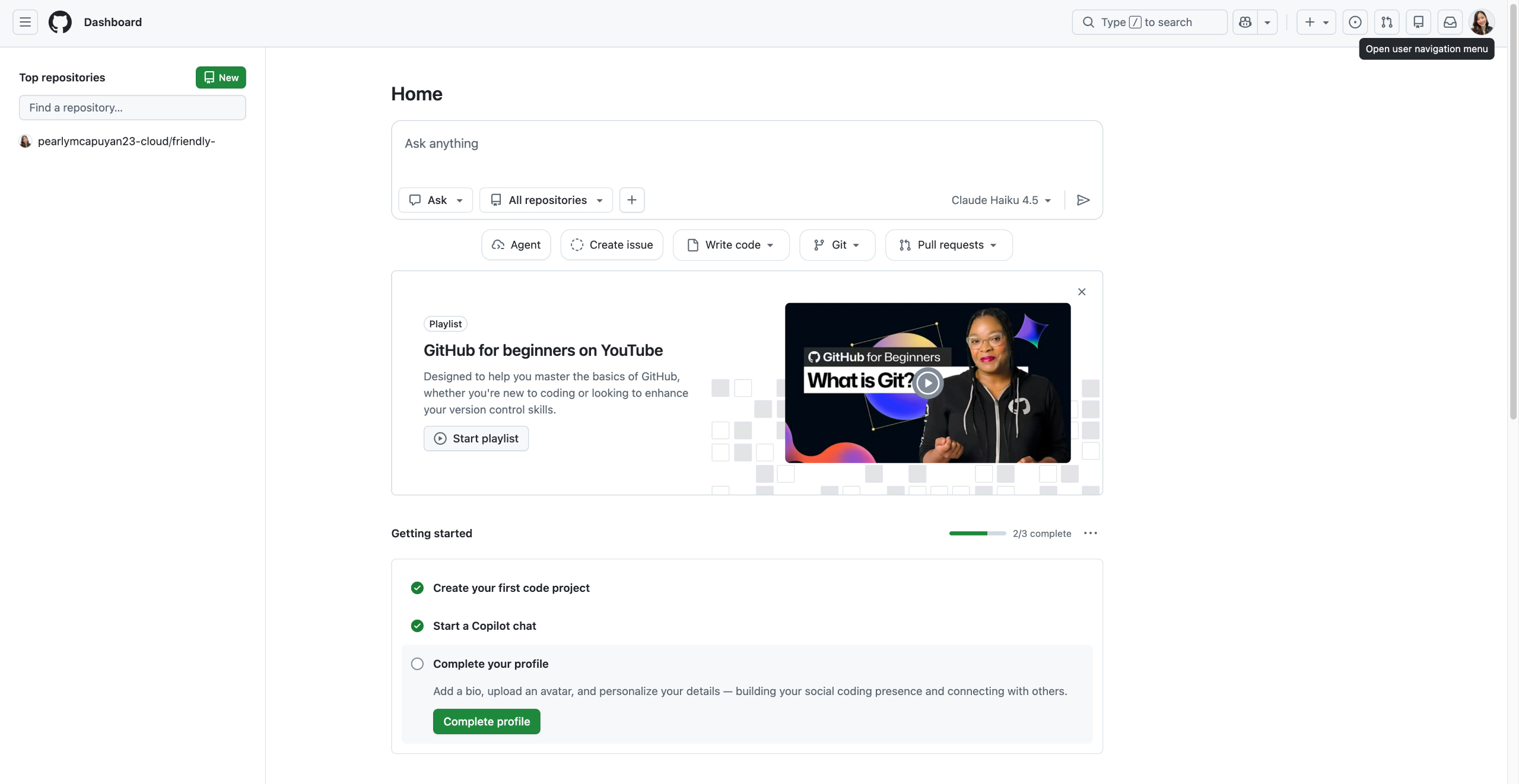This screenshot has width=1519, height=784.
Task: Expand the Claude Haiku 4.5 model dropdown
Action: 1001,200
